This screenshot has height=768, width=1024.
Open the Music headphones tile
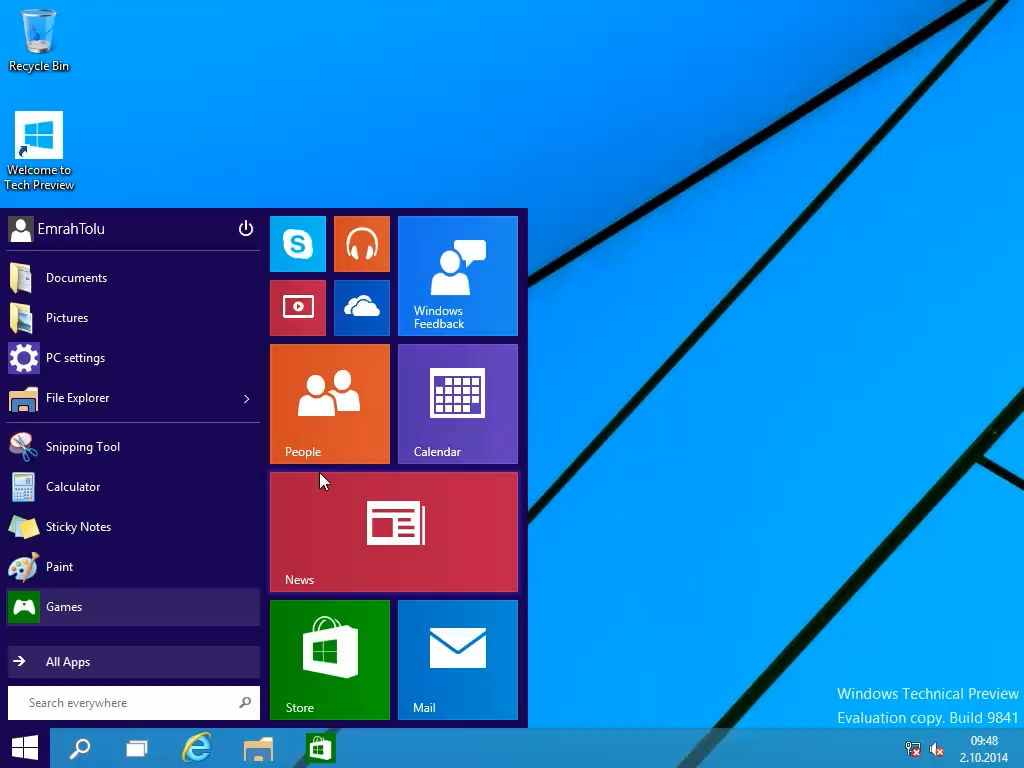click(x=362, y=244)
